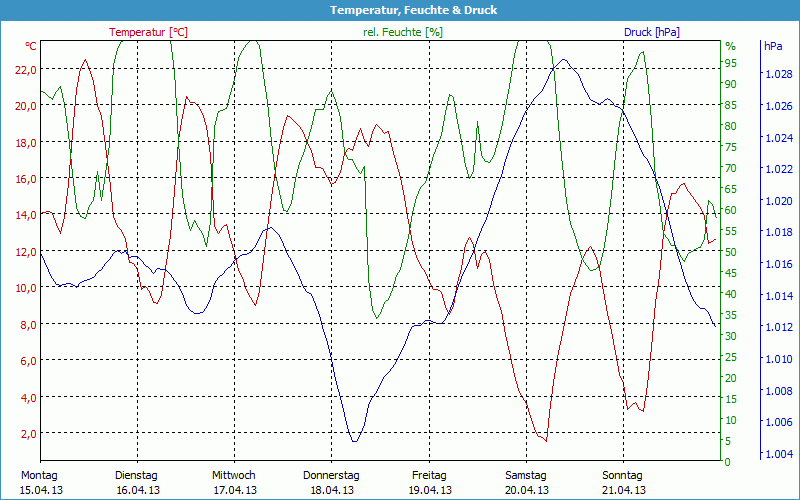Click humidity axis value 40
The width and height of the screenshot is (800, 500).
click(x=731, y=294)
